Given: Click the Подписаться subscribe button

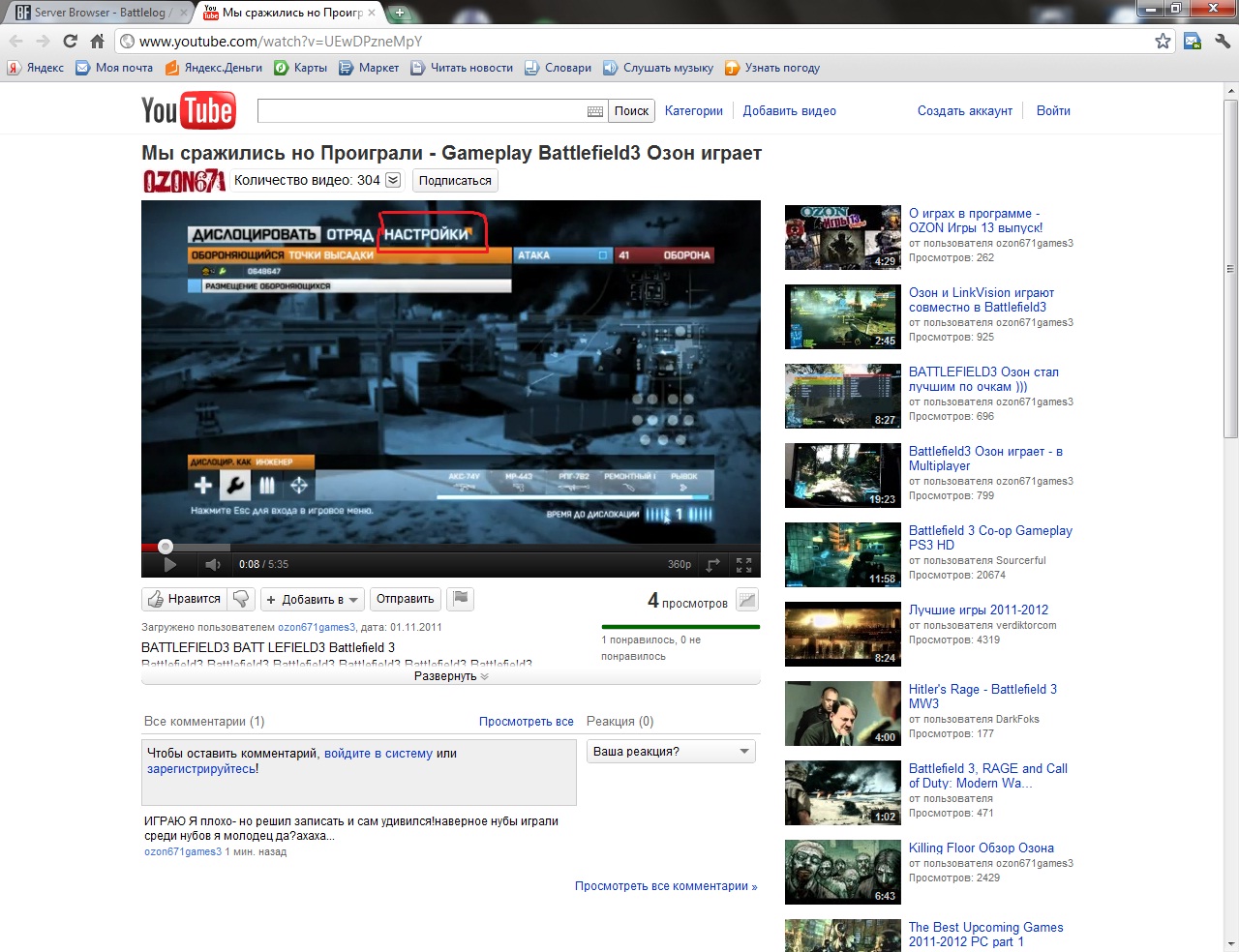Looking at the screenshot, I should (455, 181).
